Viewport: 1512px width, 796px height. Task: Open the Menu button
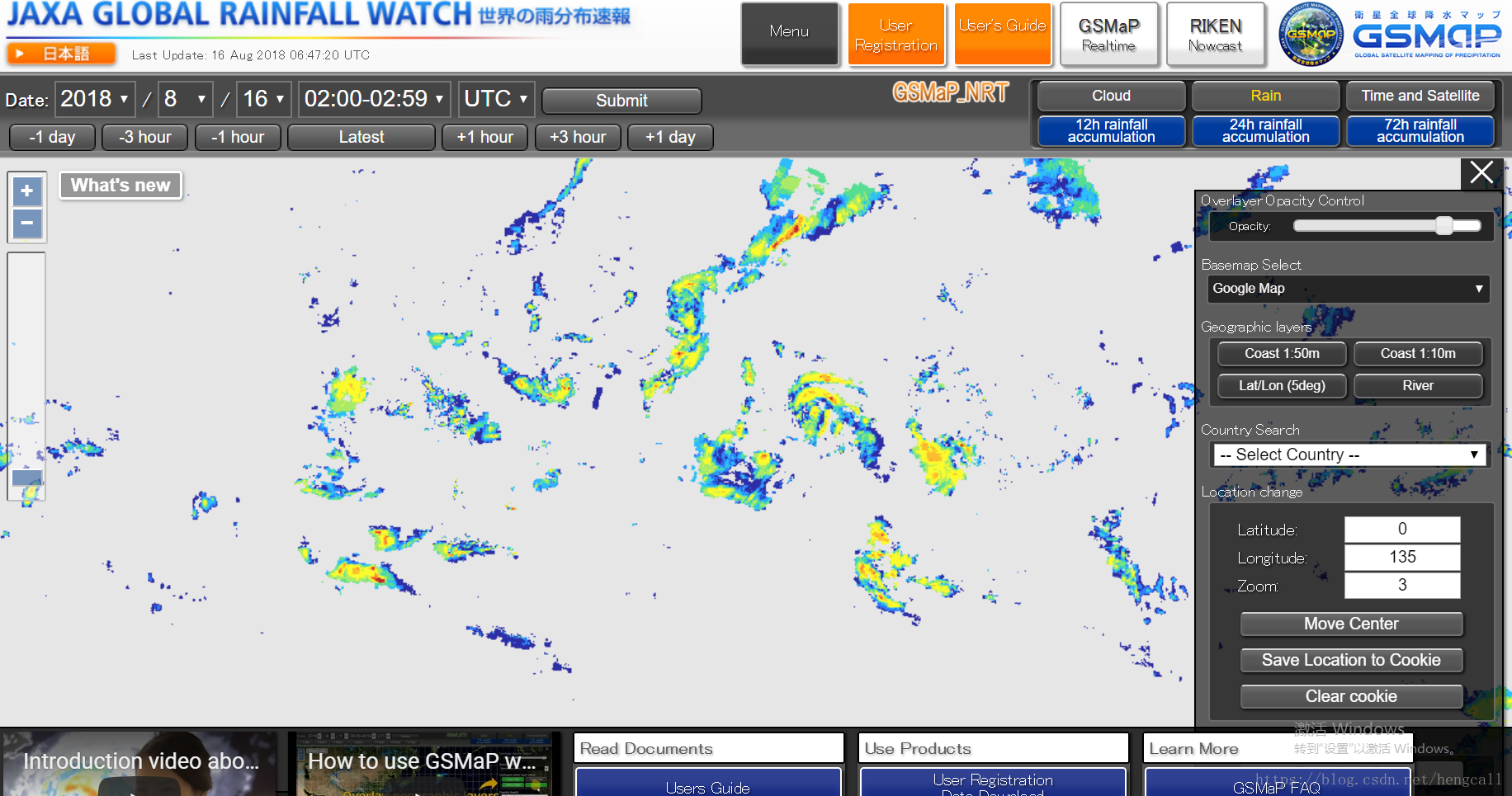789,32
